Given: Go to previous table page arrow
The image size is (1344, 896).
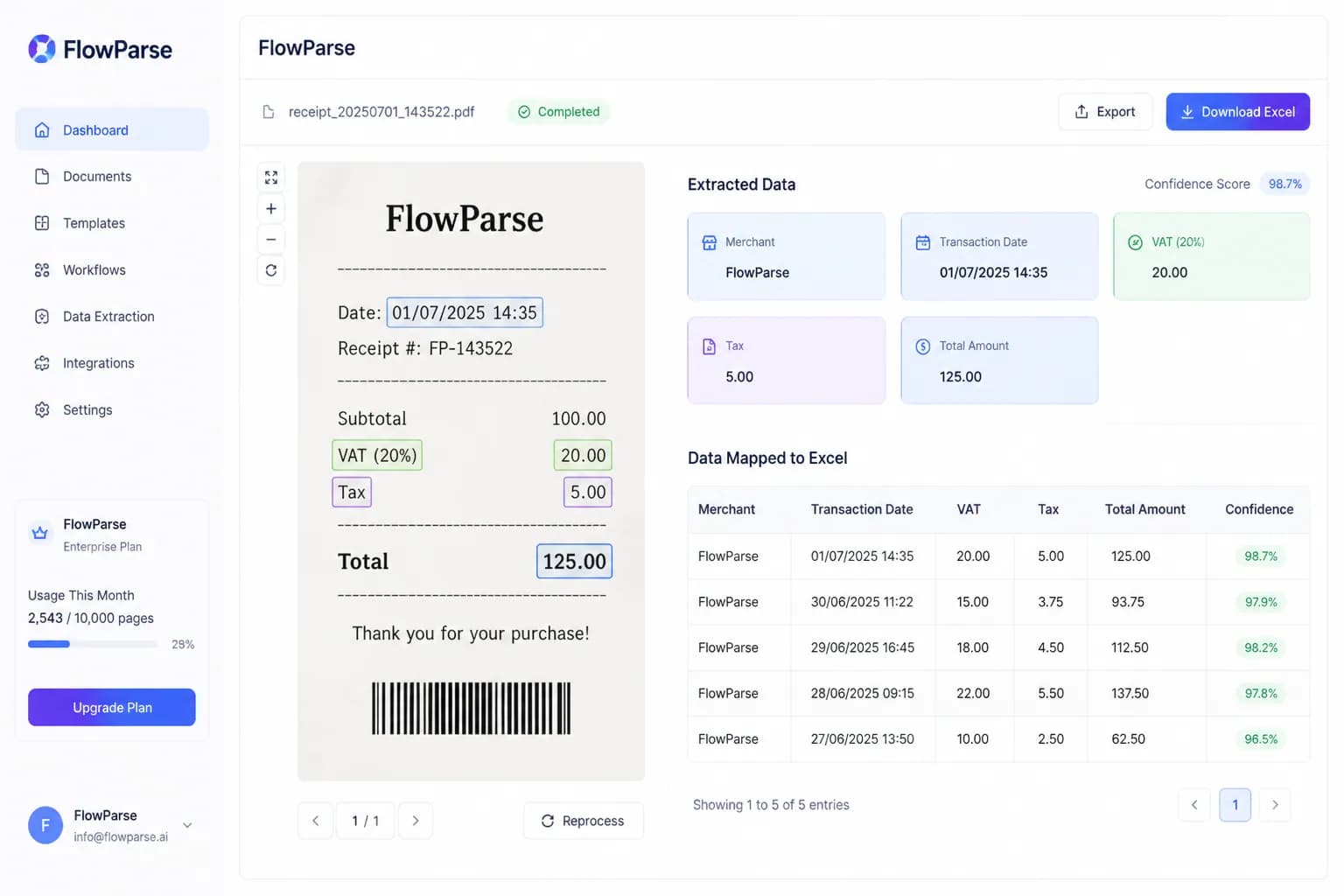Looking at the screenshot, I should (1194, 805).
